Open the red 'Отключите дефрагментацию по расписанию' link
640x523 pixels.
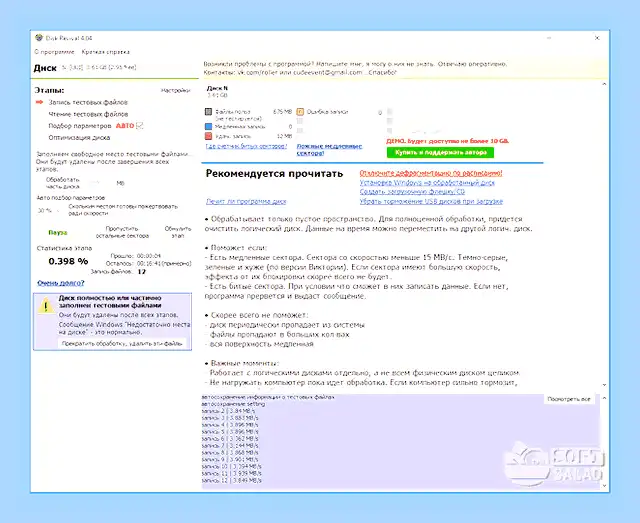(x=431, y=173)
